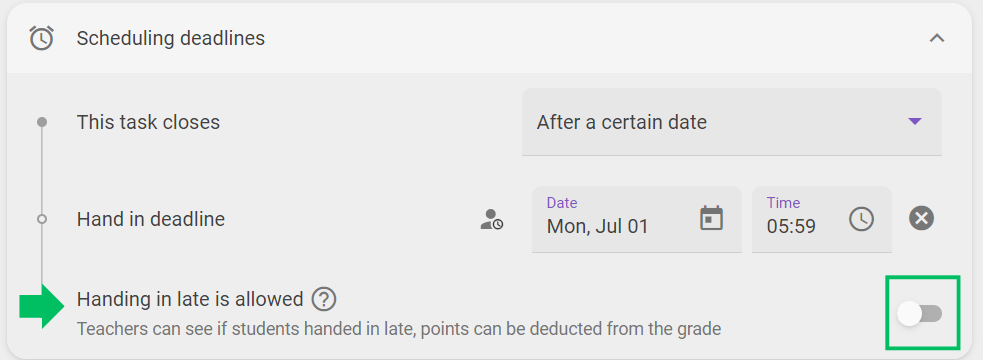Click the Scheduling deadlines header title
Image resolution: width=983 pixels, height=360 pixels.
click(x=171, y=38)
